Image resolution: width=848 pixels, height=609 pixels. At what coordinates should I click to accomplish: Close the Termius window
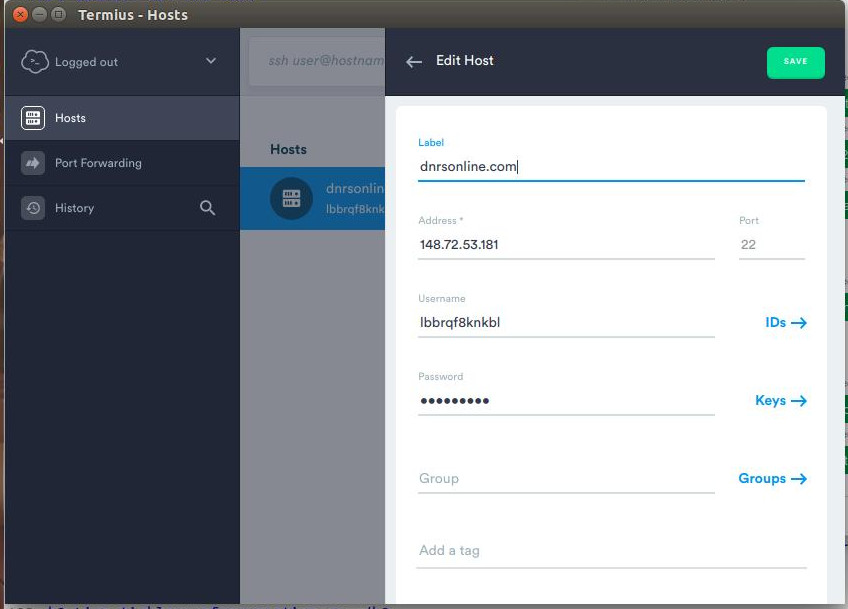(x=20, y=15)
